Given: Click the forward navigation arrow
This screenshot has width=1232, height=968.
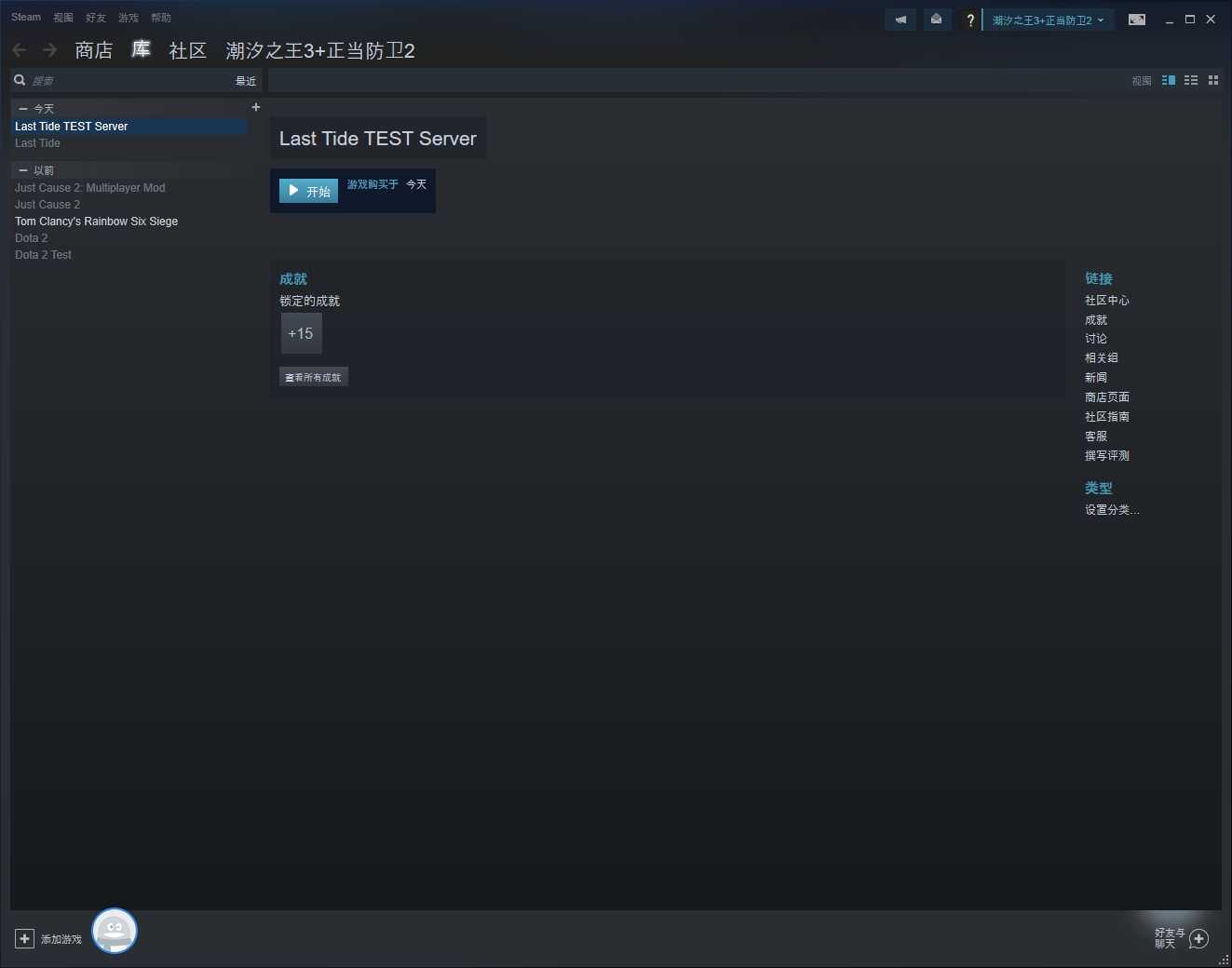Looking at the screenshot, I should click(x=49, y=50).
